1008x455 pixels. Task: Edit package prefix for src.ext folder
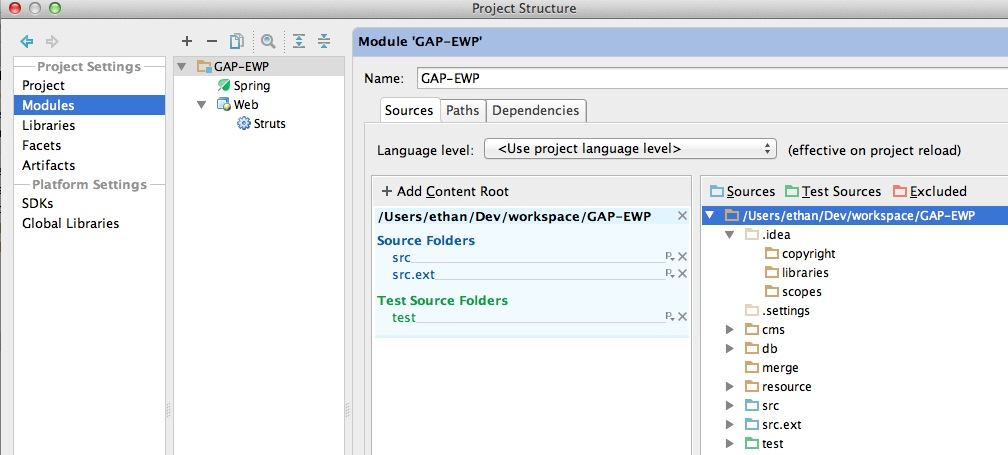pyautogui.click(x=669, y=274)
